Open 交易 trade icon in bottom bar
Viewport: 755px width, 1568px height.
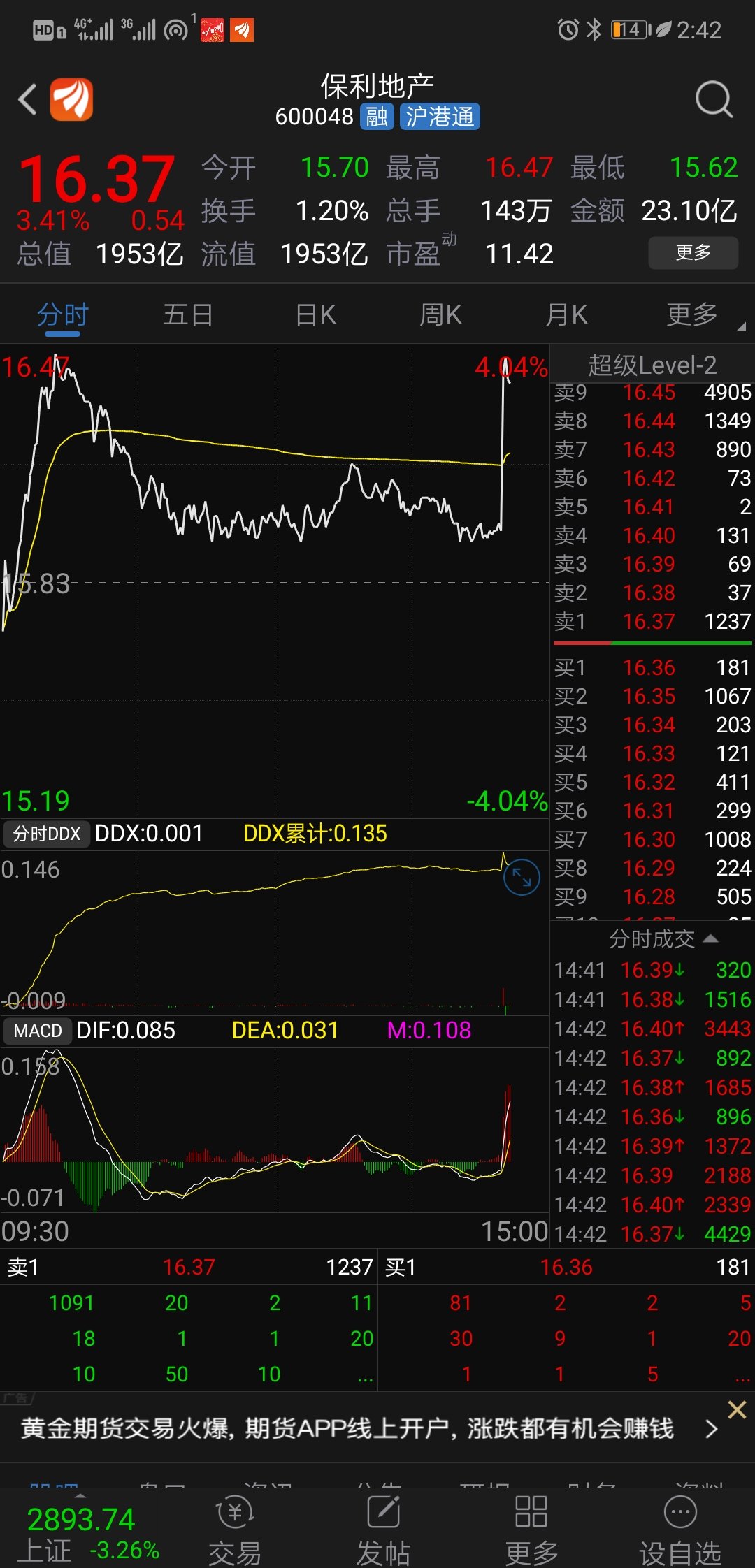click(x=235, y=1530)
